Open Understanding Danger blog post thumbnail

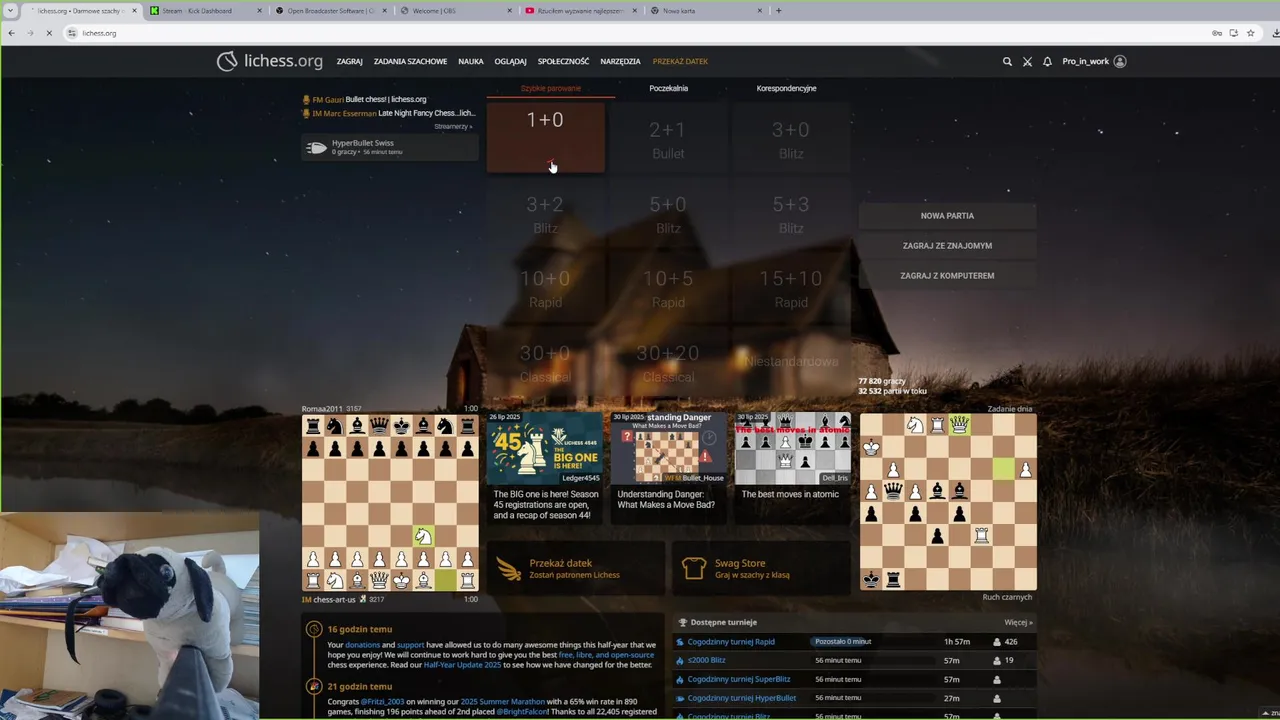tap(668, 448)
